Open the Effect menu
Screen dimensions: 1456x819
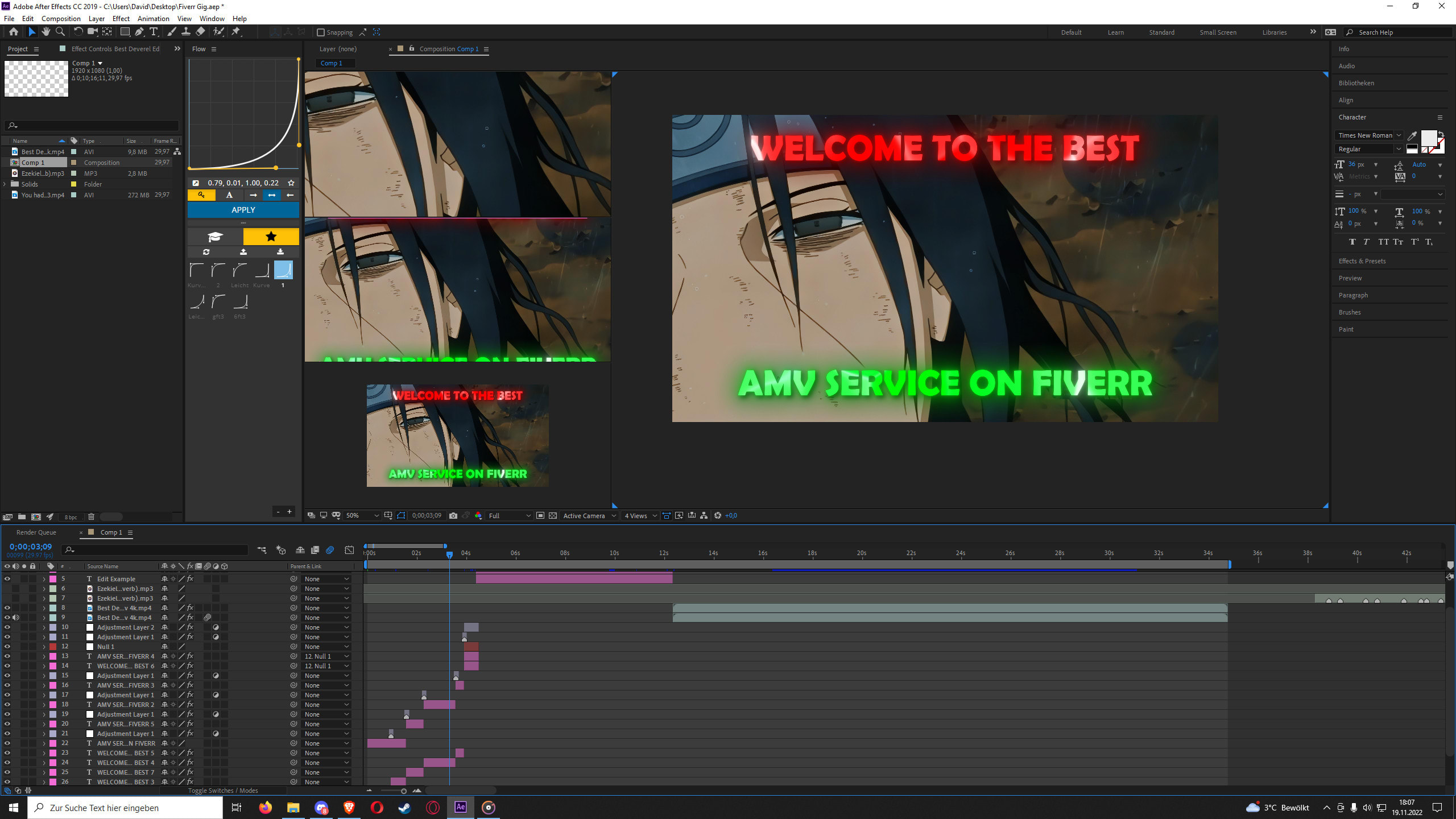pyautogui.click(x=121, y=18)
